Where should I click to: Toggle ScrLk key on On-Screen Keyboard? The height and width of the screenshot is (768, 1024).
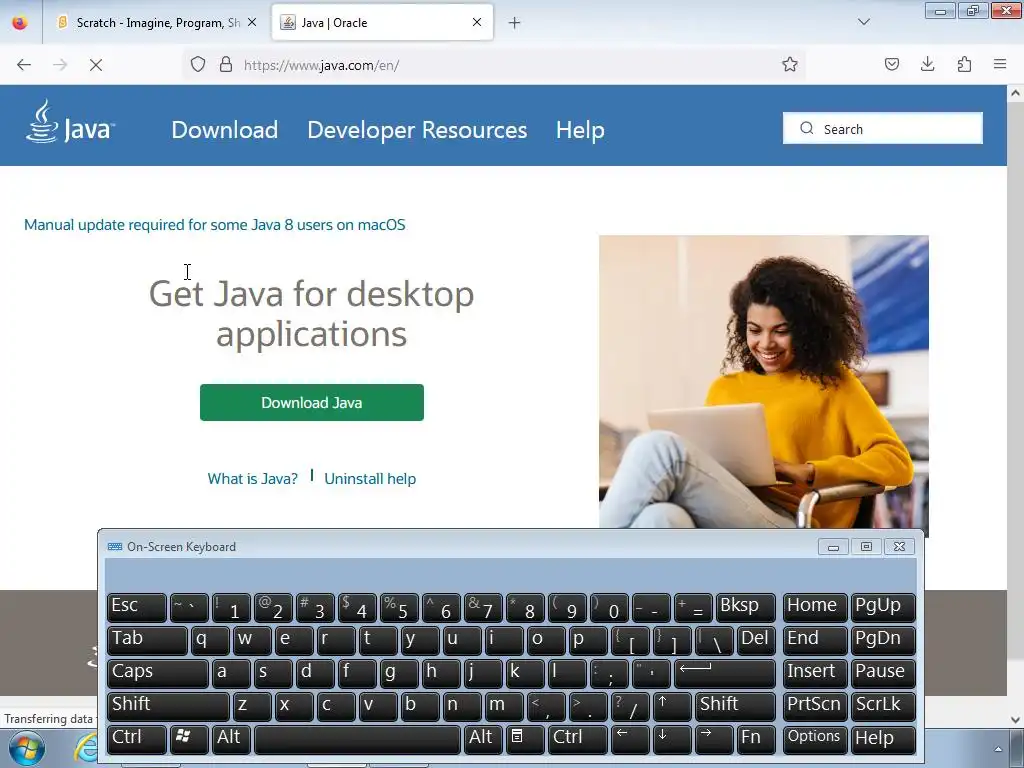883,706
